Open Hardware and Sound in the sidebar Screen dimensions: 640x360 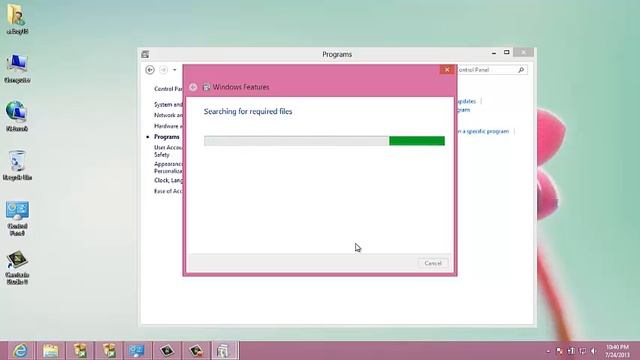coord(168,126)
